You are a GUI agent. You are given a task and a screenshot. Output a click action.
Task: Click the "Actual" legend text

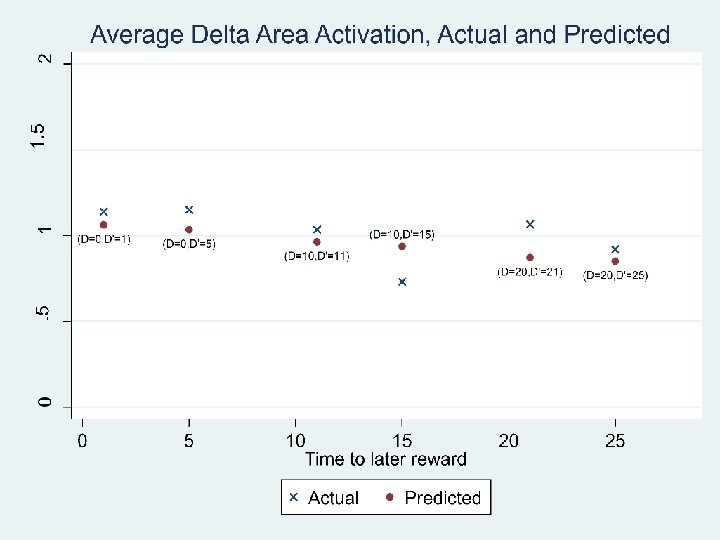(333, 498)
